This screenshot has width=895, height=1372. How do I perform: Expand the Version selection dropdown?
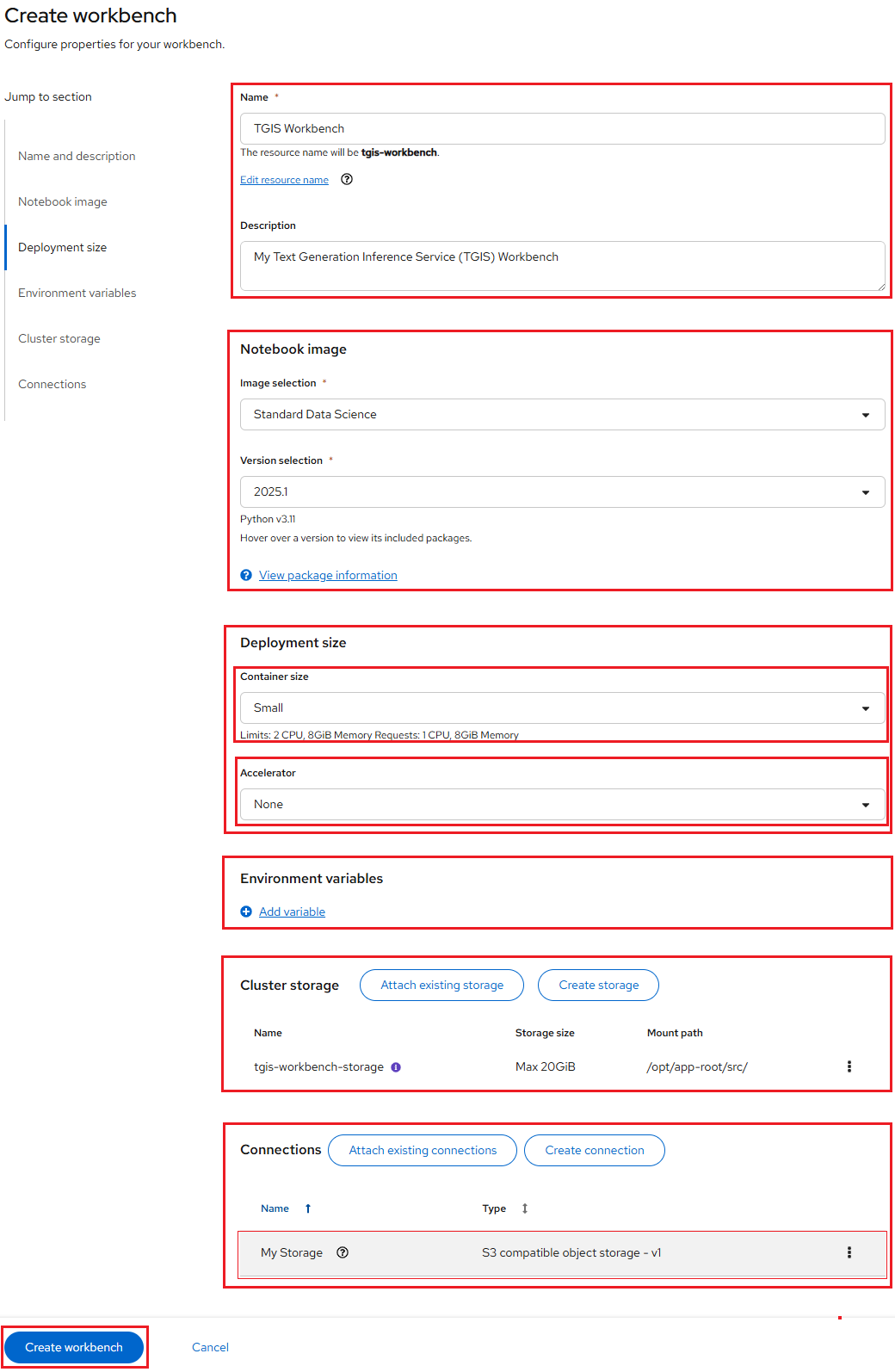tap(562, 492)
